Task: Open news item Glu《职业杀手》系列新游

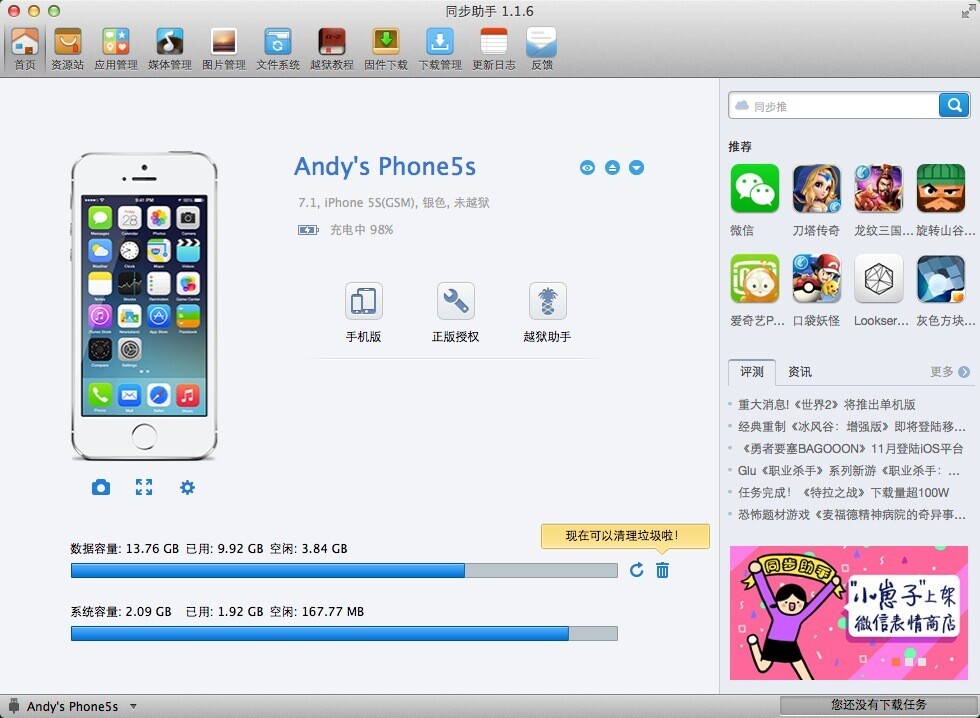Action: tap(849, 471)
